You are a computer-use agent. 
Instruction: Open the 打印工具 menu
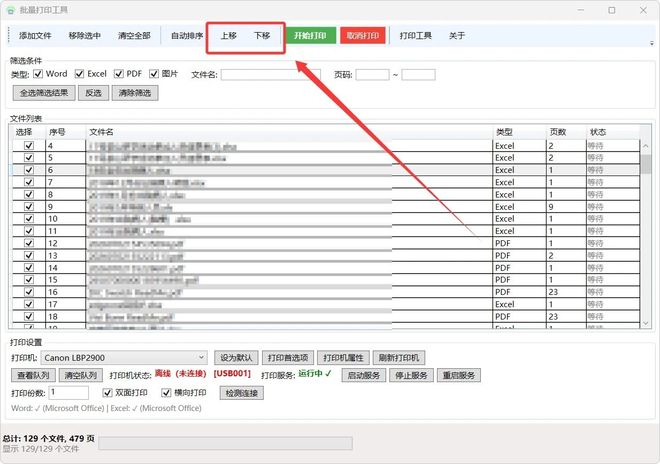coord(415,36)
